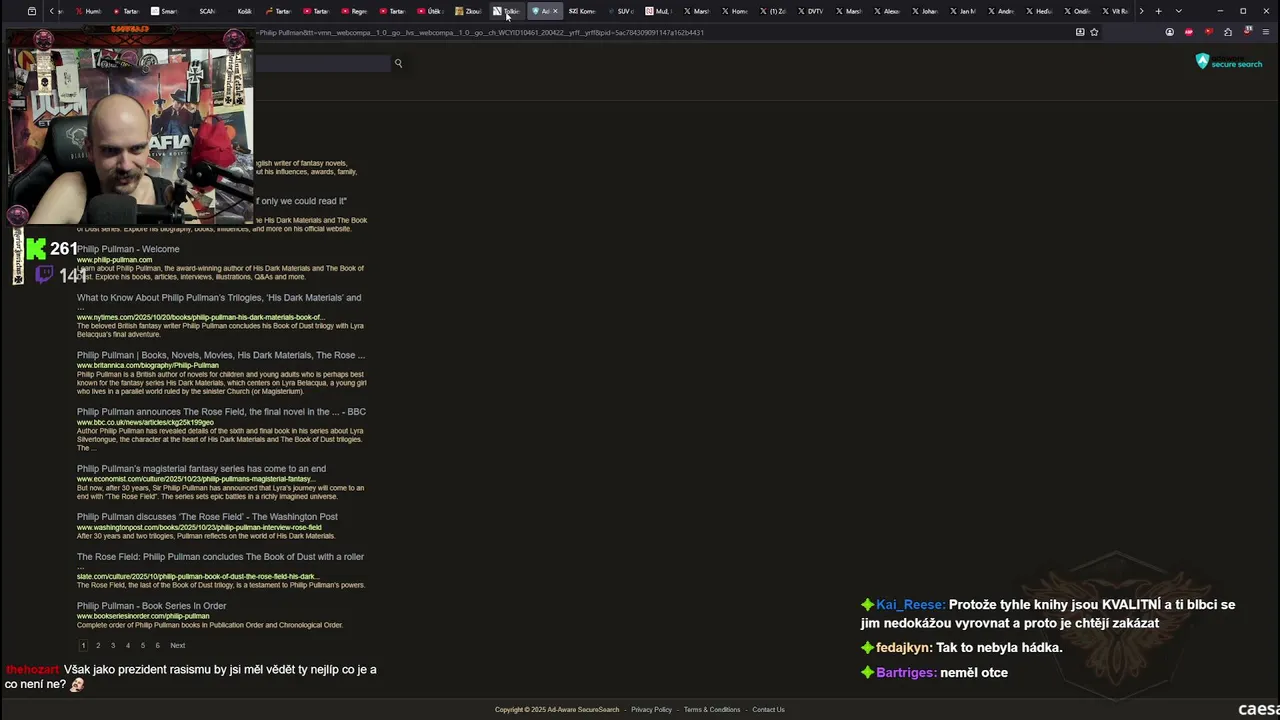
Task: Go to results page 6
Action: pyautogui.click(x=157, y=646)
